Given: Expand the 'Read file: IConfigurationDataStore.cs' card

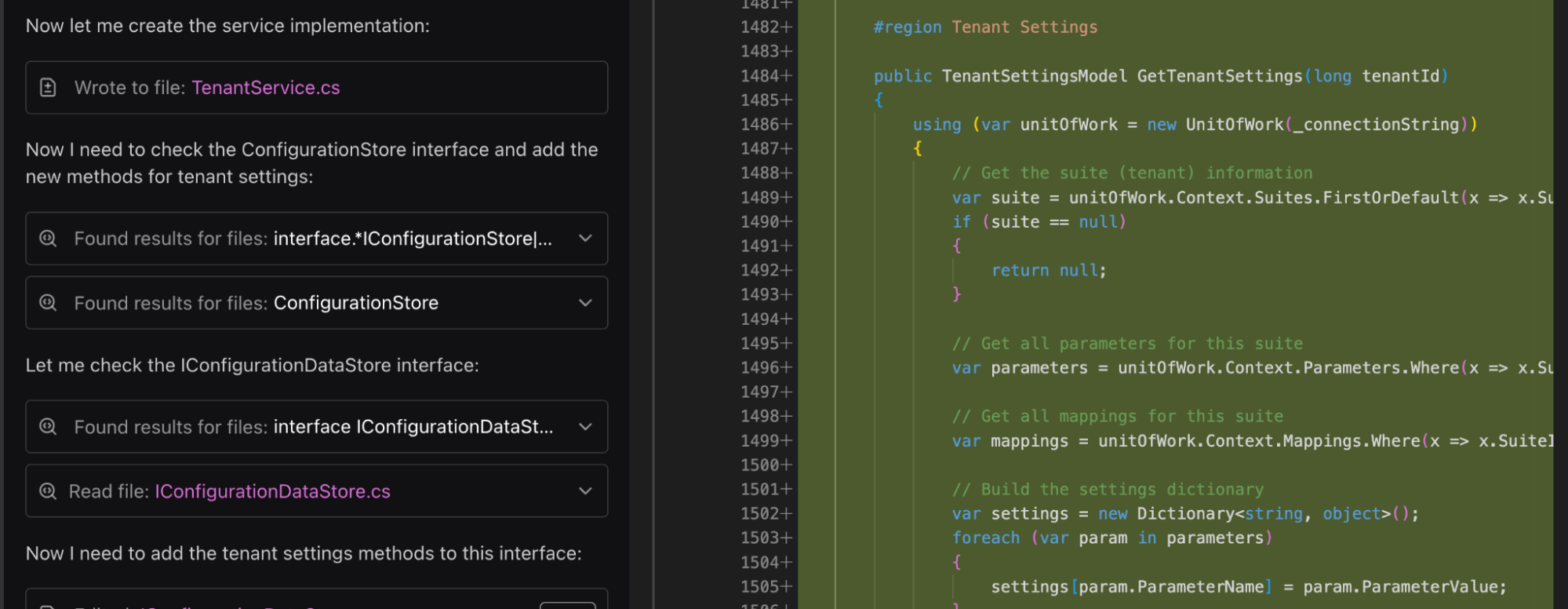Looking at the screenshot, I should pos(585,491).
